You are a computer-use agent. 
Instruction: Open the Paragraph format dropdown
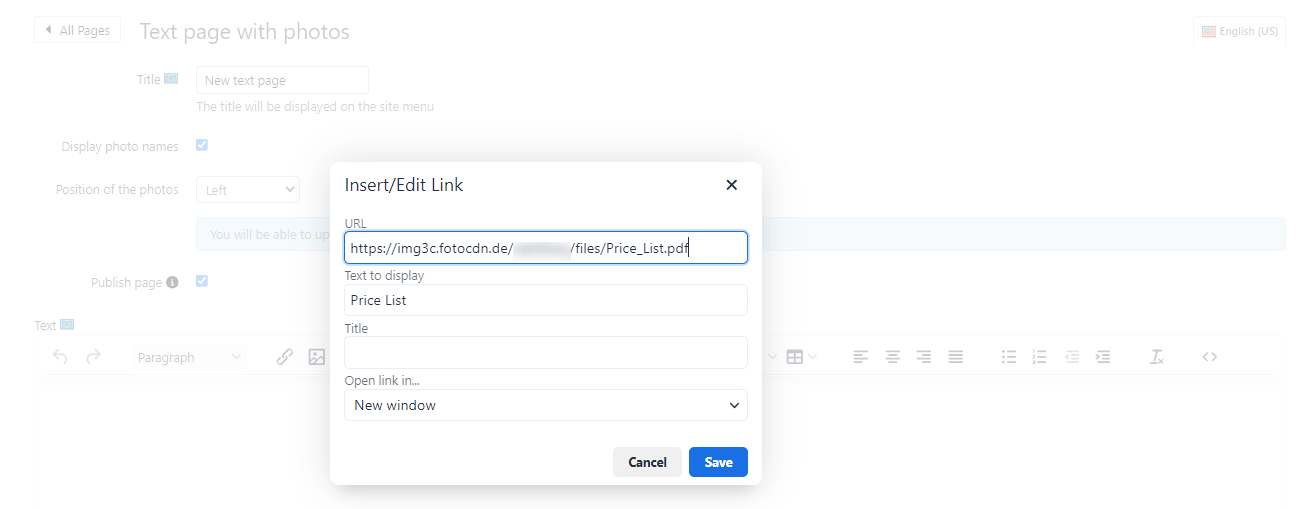pyautogui.click(x=189, y=357)
